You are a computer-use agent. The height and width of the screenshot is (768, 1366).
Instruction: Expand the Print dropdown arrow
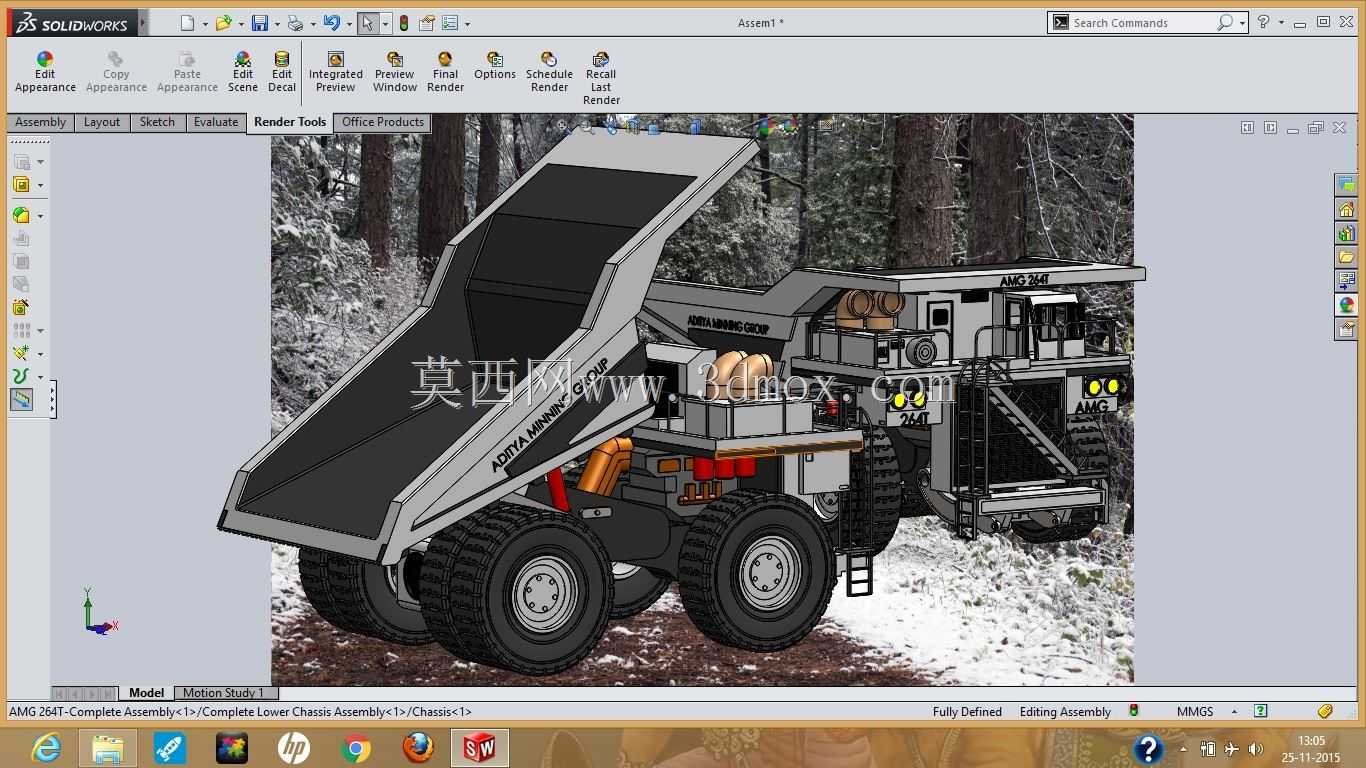point(313,24)
